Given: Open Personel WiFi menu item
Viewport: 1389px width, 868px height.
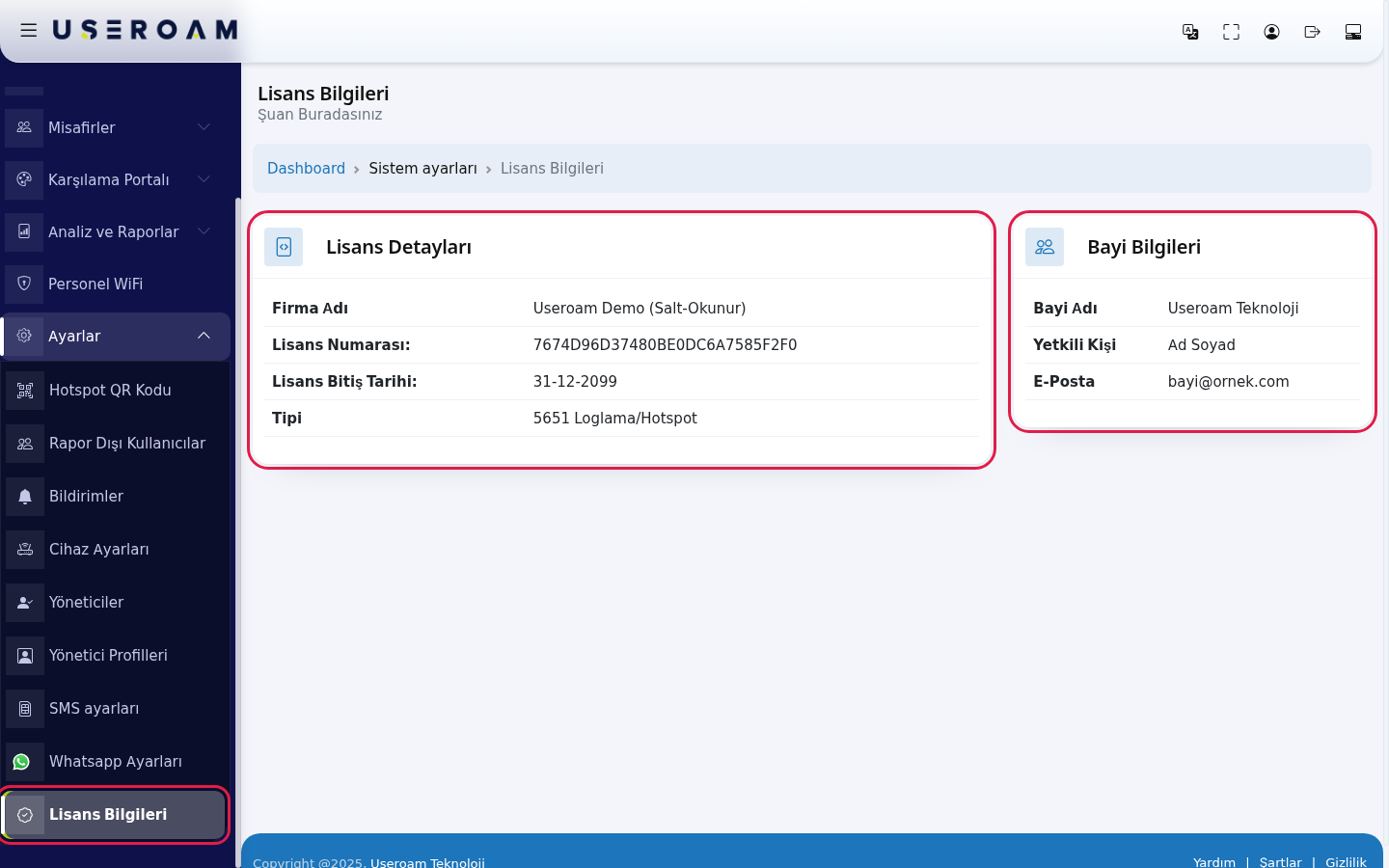Looking at the screenshot, I should (x=116, y=284).
